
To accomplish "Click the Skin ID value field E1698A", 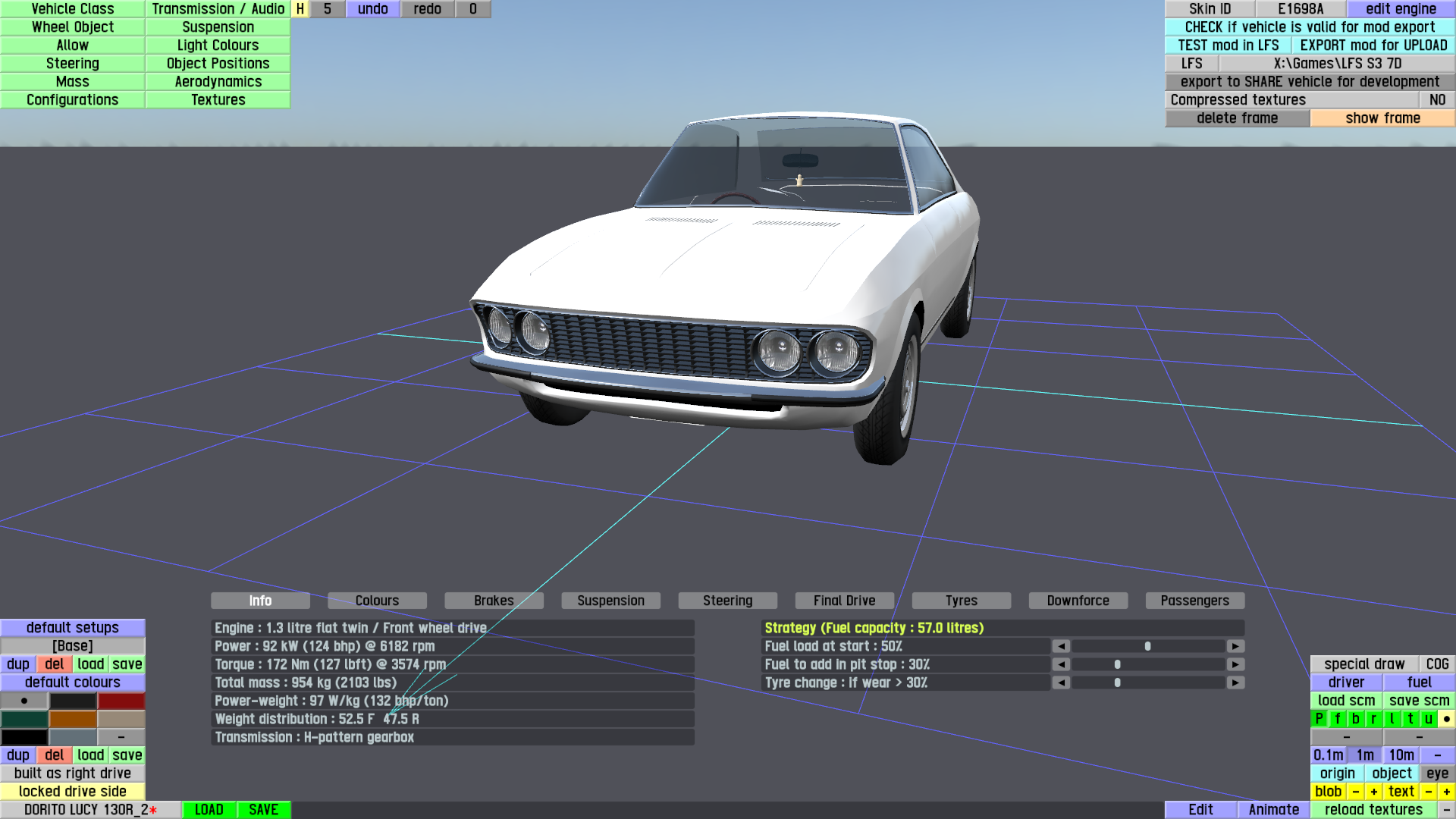I will click(x=1301, y=9).
